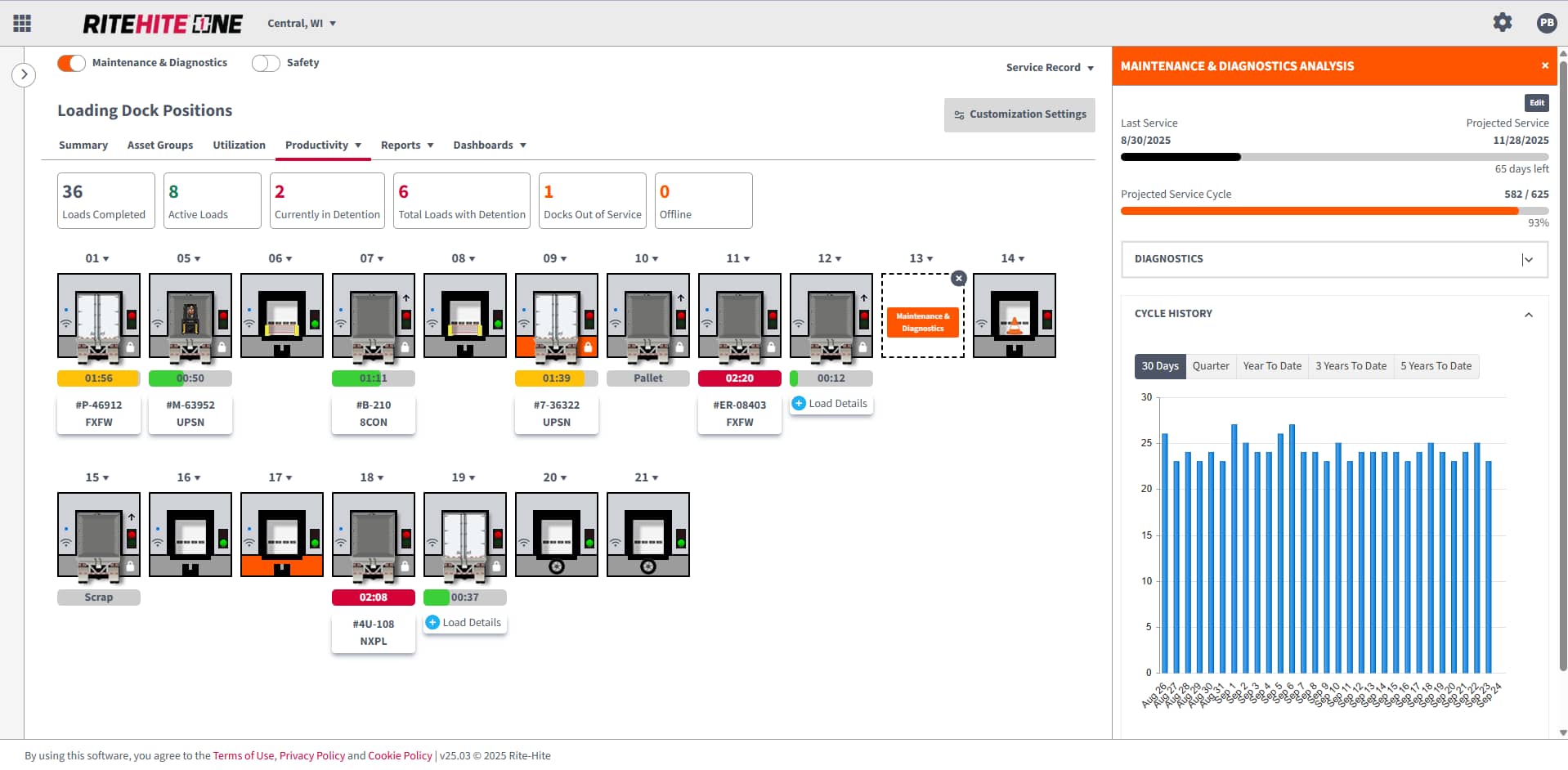The image size is (1568, 770).
Task: Switch to the Utilization tab
Action: tap(239, 145)
